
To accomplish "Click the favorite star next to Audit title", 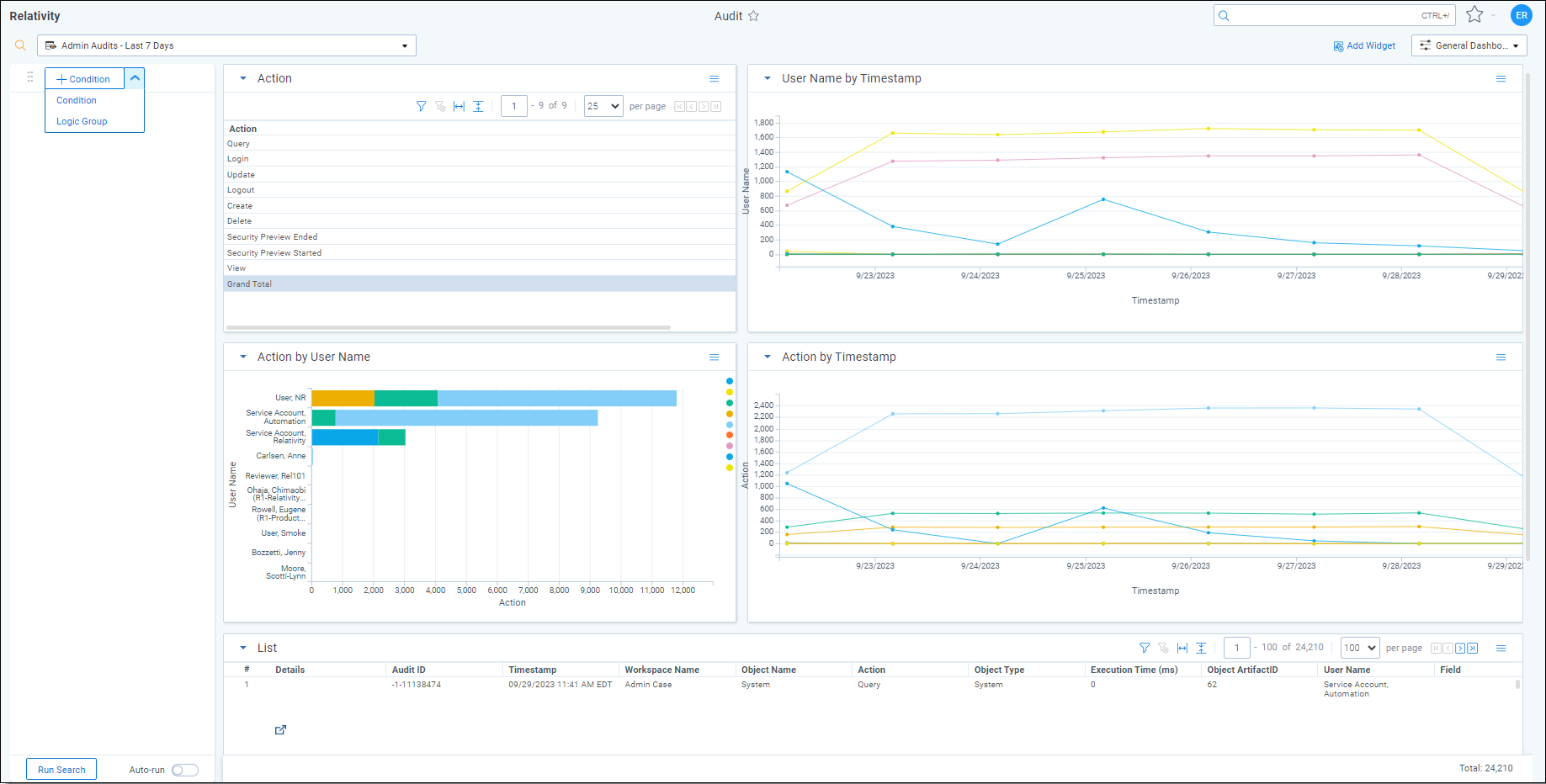I will click(753, 16).
